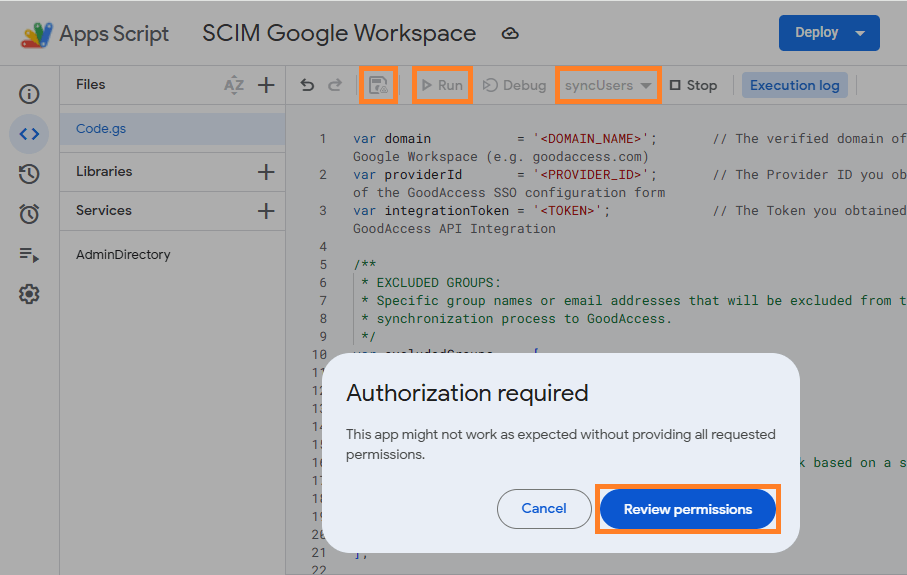The width and height of the screenshot is (907, 575).
Task: Open the Triggers alarm clock icon
Action: pos(29,214)
